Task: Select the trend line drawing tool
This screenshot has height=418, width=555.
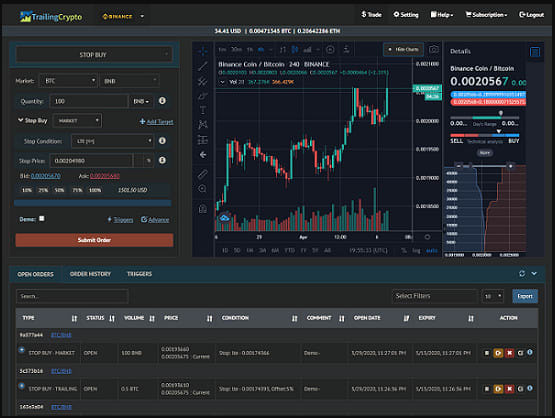Action: (202, 66)
